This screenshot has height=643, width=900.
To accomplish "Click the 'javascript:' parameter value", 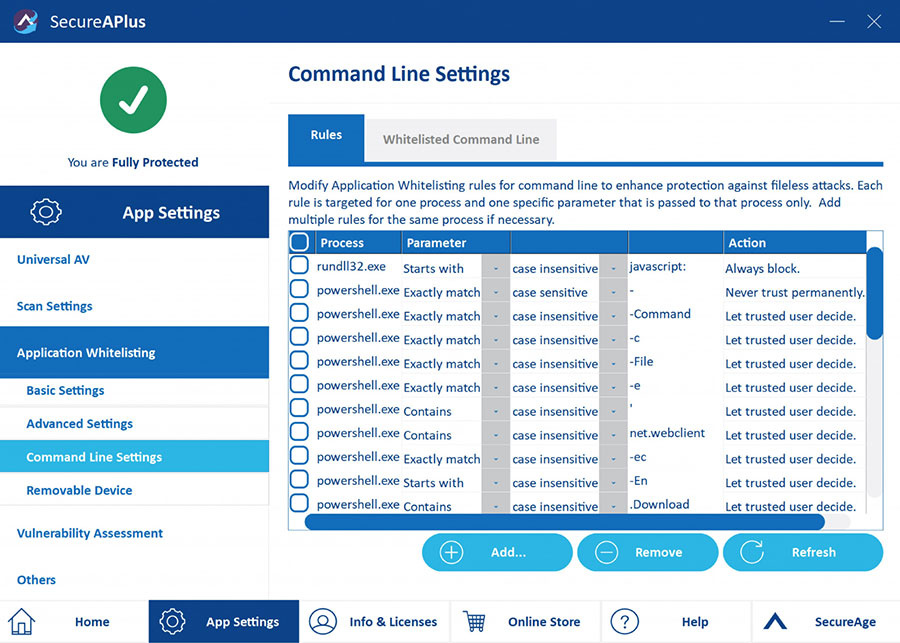I will [x=658, y=266].
